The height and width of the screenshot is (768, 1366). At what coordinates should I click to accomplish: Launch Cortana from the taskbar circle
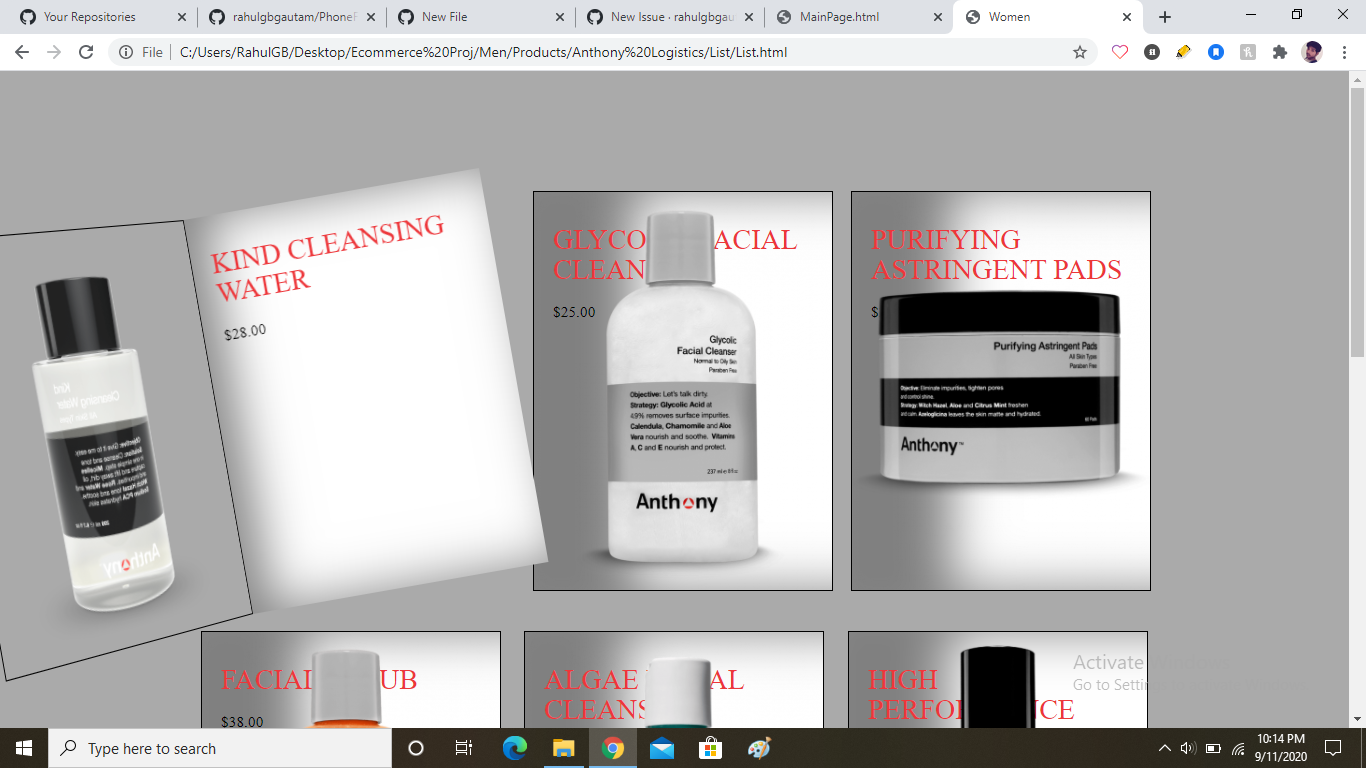[416, 748]
